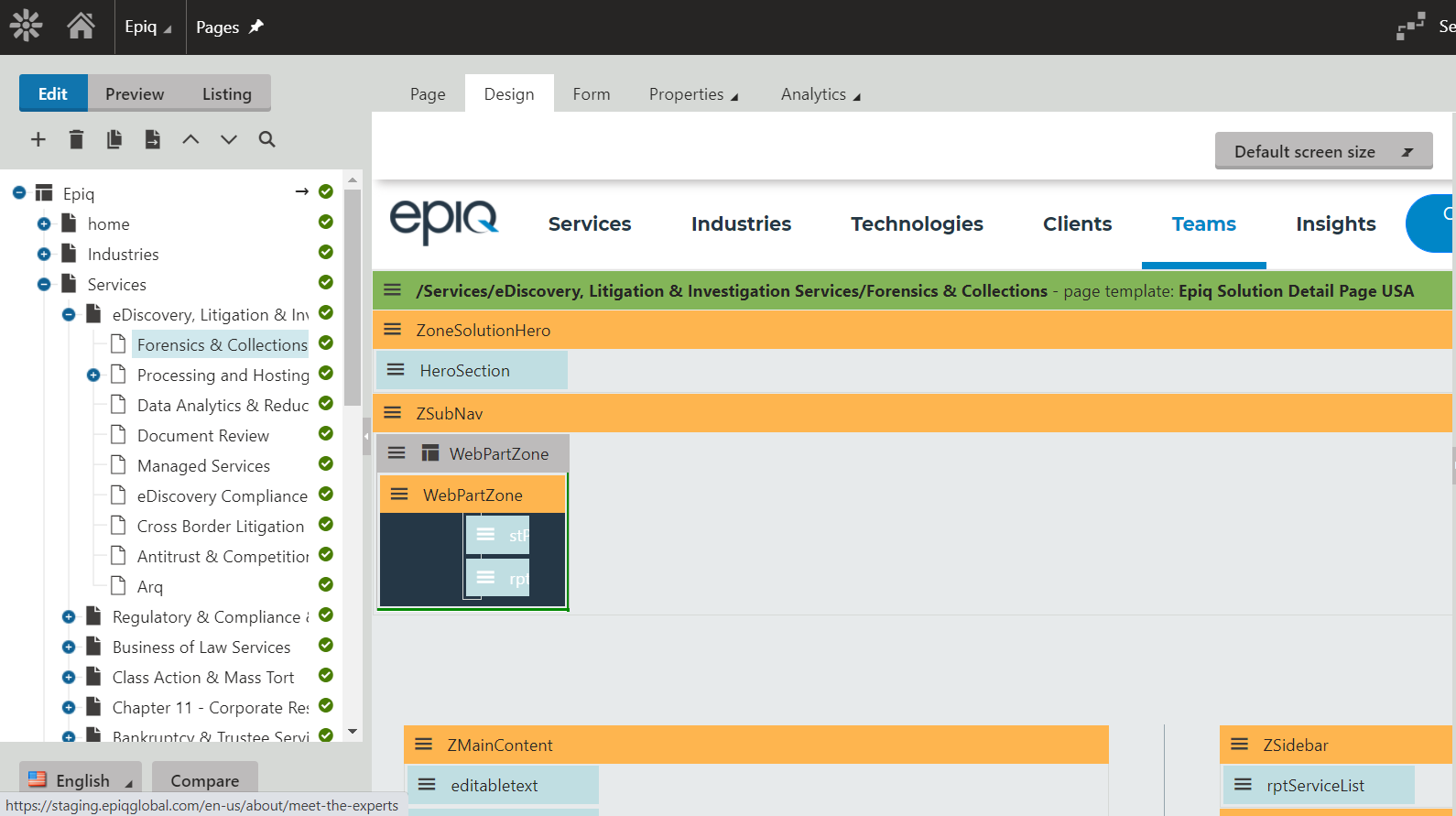Open the Form tab
1456x816 pixels.
tap(592, 94)
